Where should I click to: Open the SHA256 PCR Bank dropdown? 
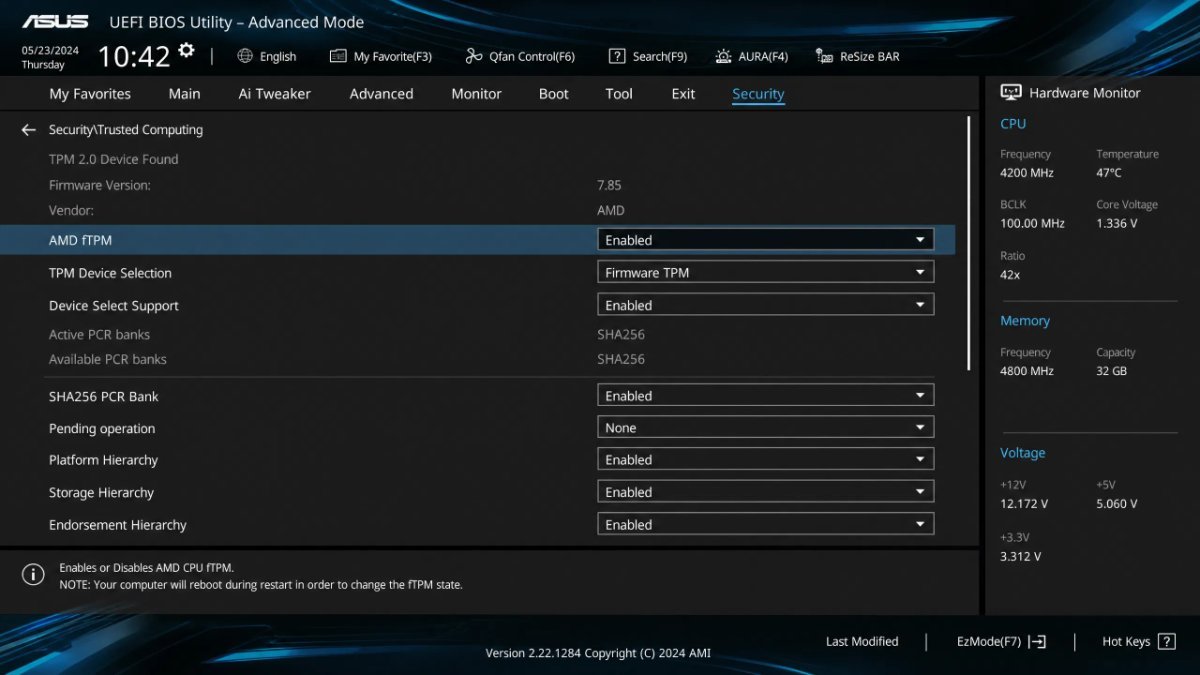coord(765,396)
